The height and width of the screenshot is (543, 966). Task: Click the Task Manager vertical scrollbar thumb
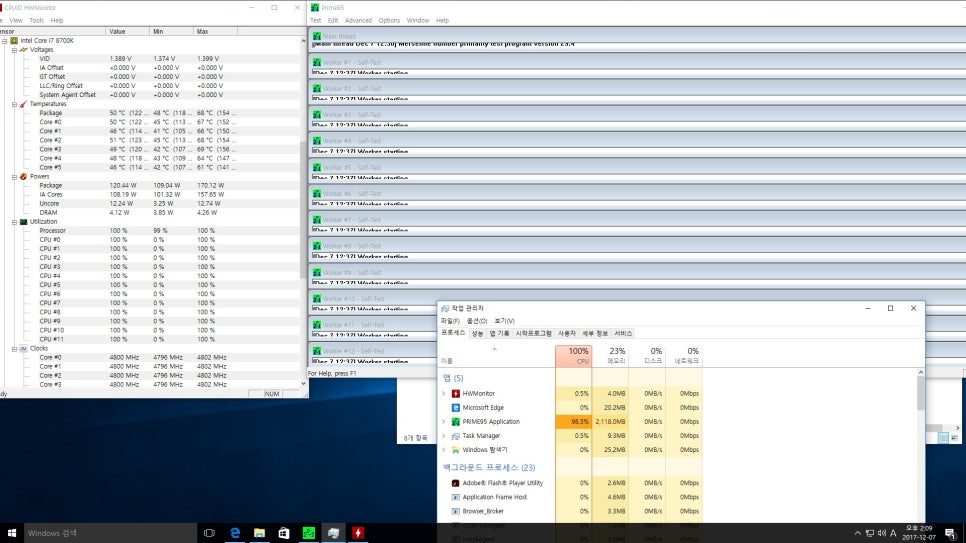[x=920, y=393]
